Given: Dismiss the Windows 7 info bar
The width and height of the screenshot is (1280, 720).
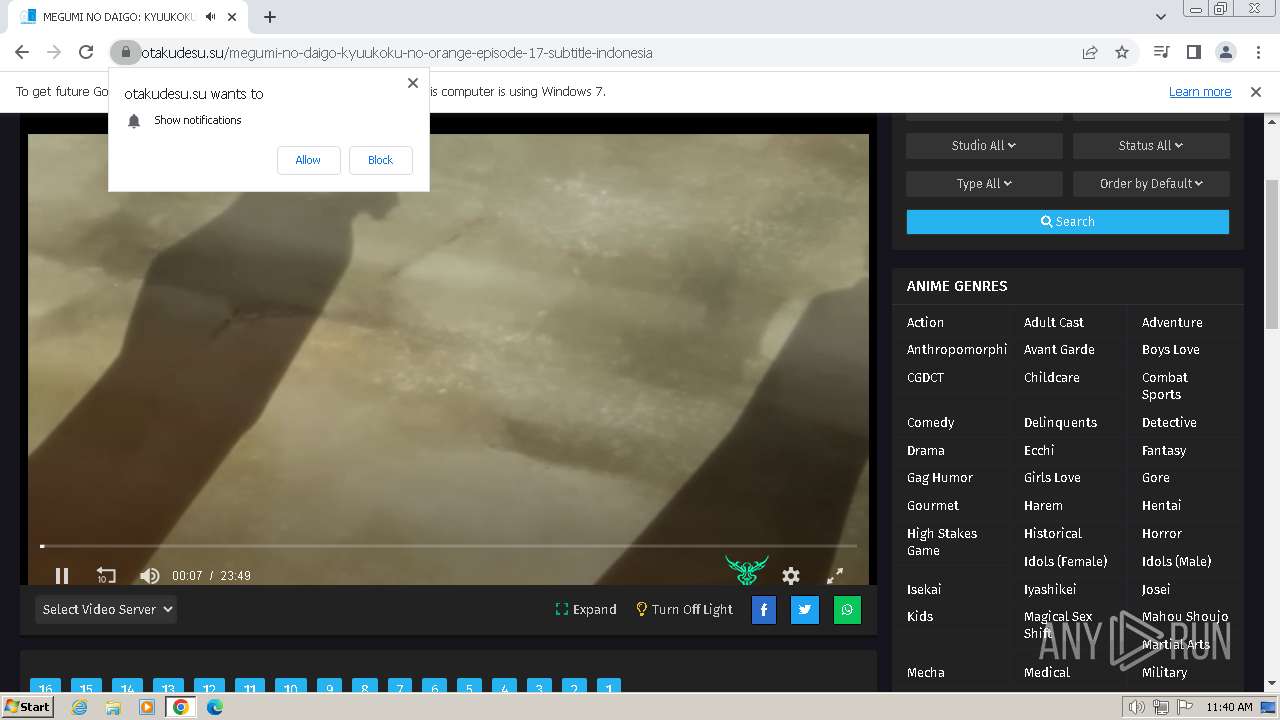Looking at the screenshot, I should point(1256,91).
